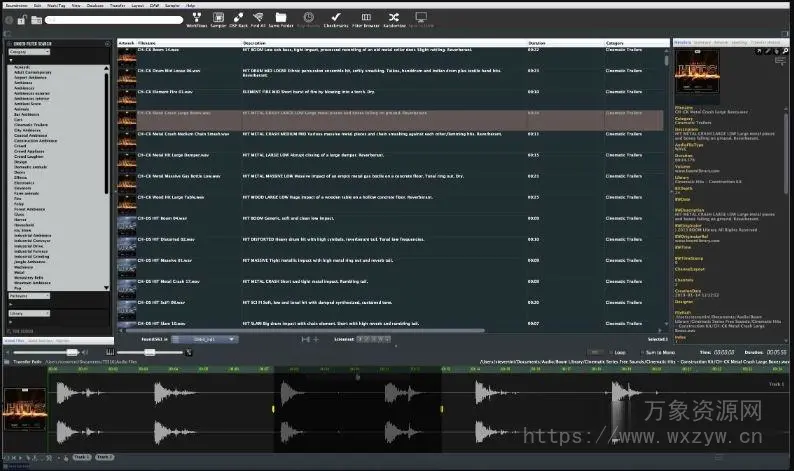The image size is (794, 471).
Task: Open the Transfer menu
Action: point(118,5)
